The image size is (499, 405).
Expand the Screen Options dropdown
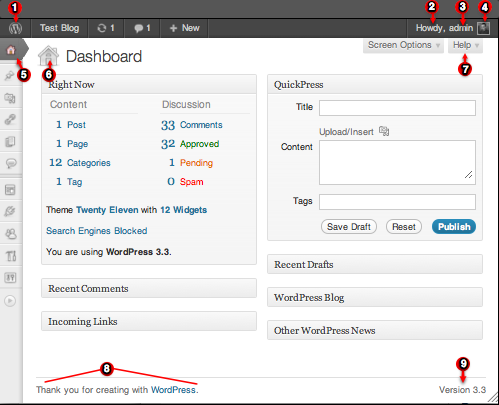[403, 45]
